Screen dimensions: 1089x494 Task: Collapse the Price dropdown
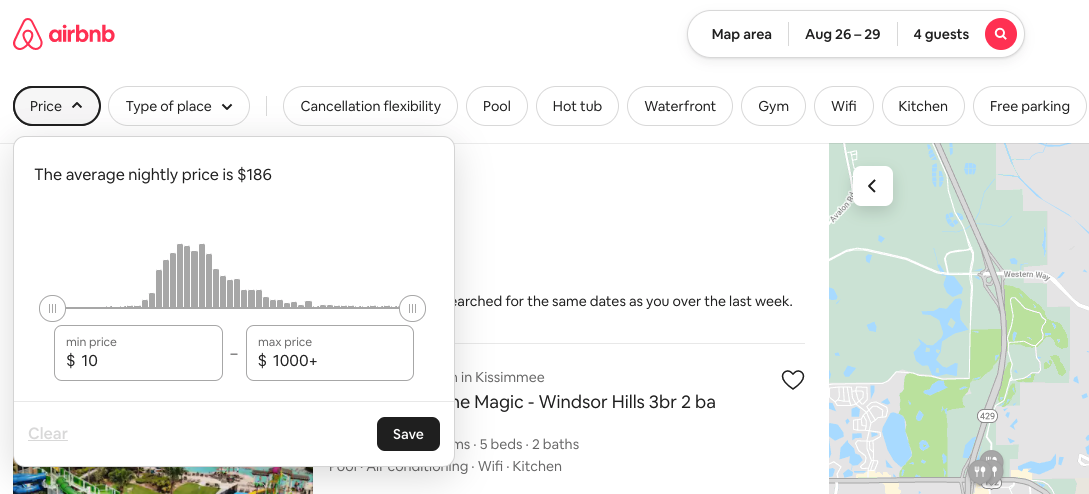click(x=57, y=106)
